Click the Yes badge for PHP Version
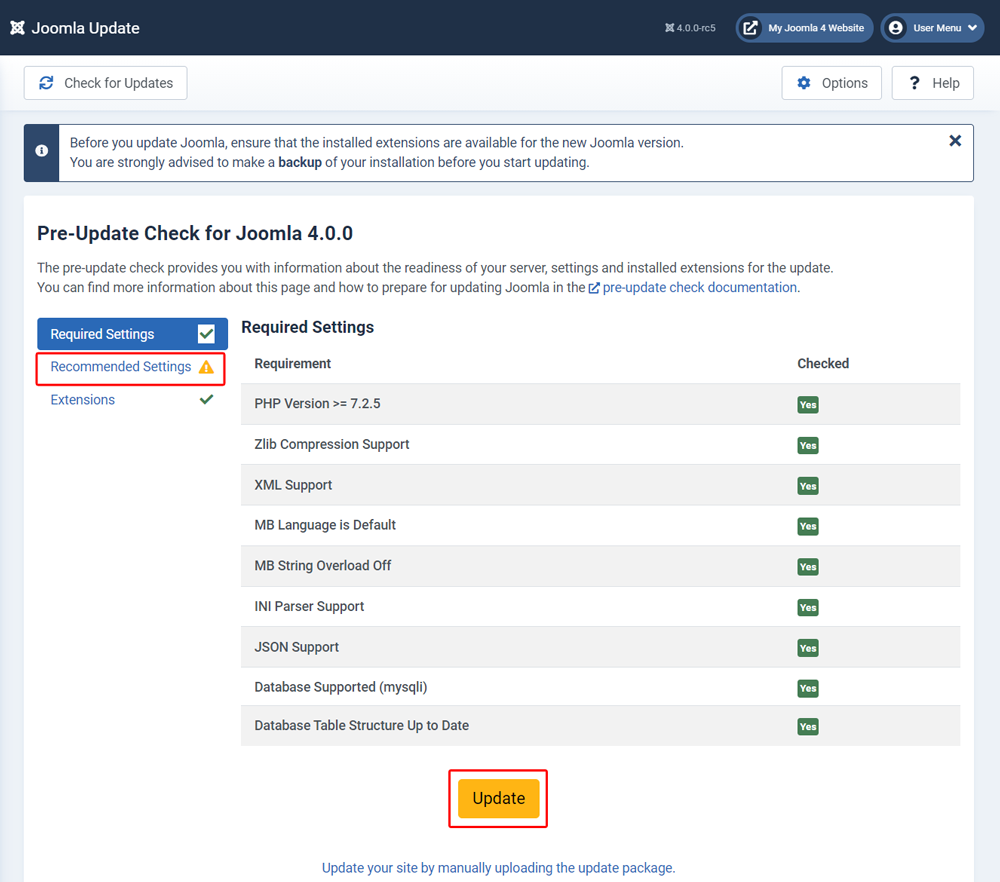This screenshot has height=882, width=1000. coord(808,405)
